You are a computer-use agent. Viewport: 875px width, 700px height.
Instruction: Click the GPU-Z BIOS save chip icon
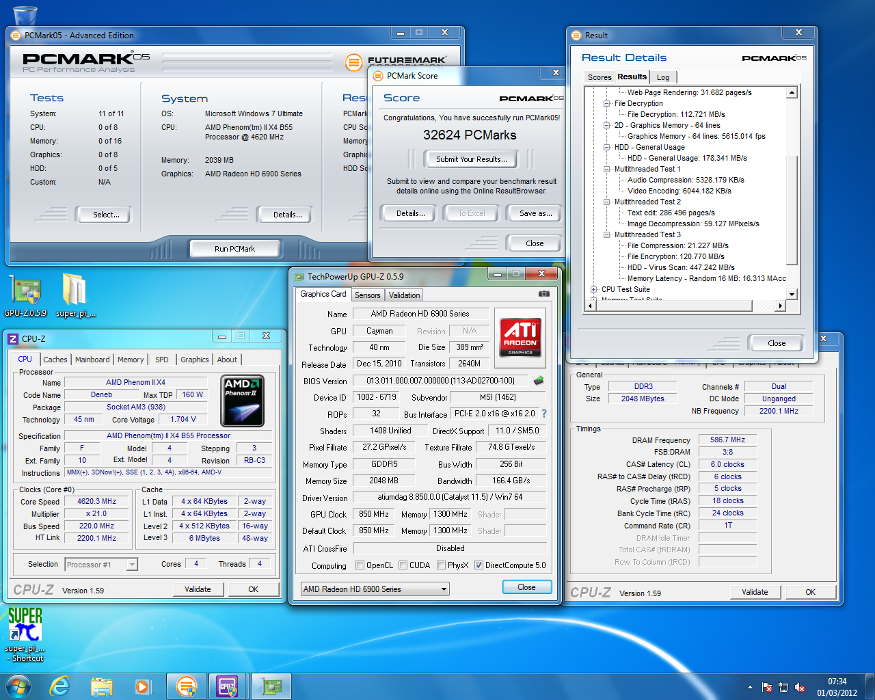tap(539, 381)
